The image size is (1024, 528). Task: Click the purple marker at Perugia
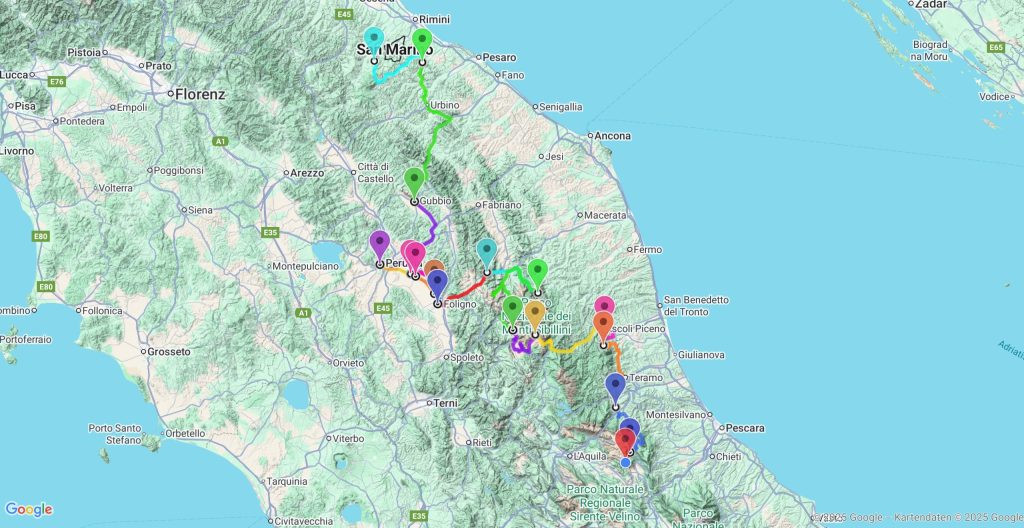point(379,244)
